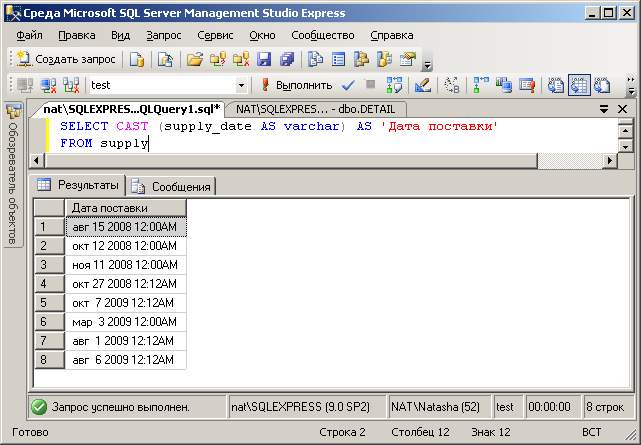The height and width of the screenshot is (445, 641).
Task: Switch to Results to Grid
Action: click(579, 85)
